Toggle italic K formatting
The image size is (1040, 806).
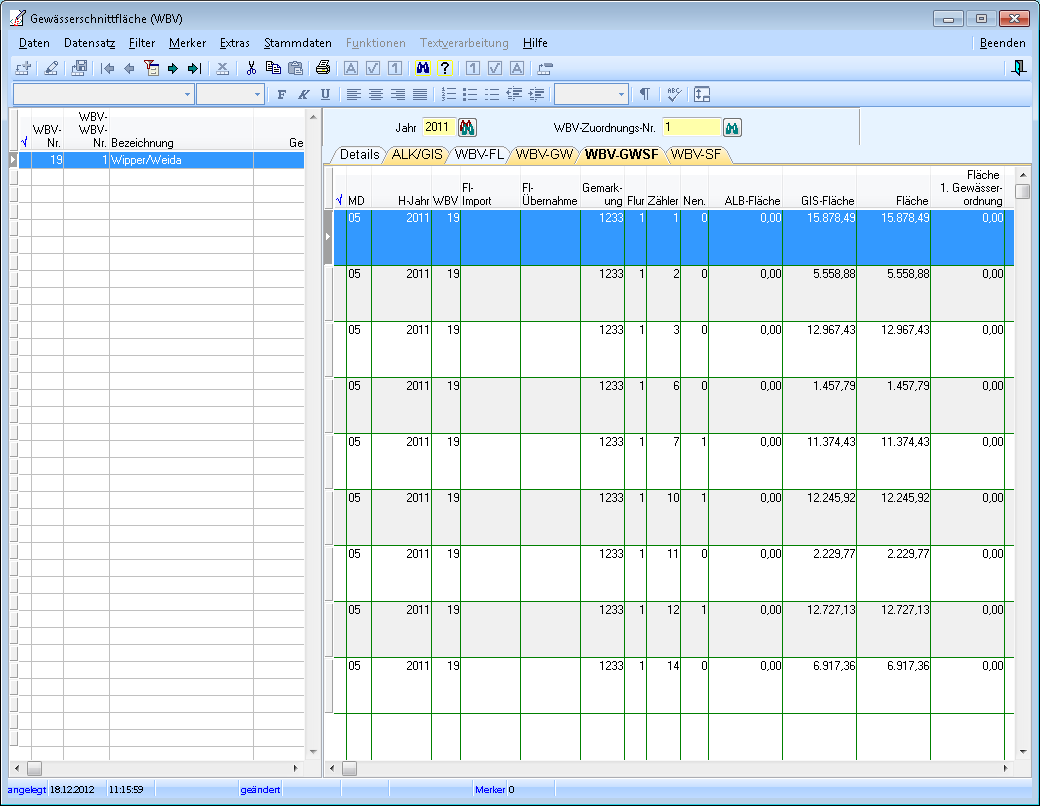click(x=303, y=94)
